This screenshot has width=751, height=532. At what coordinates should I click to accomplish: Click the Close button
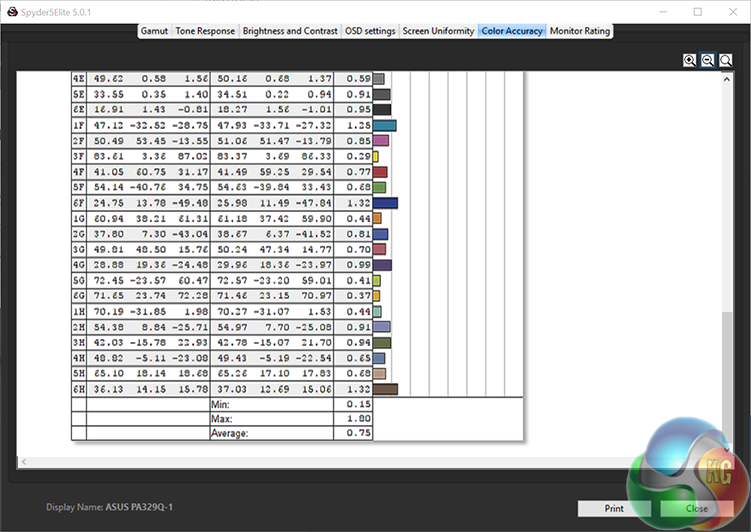coord(696,509)
